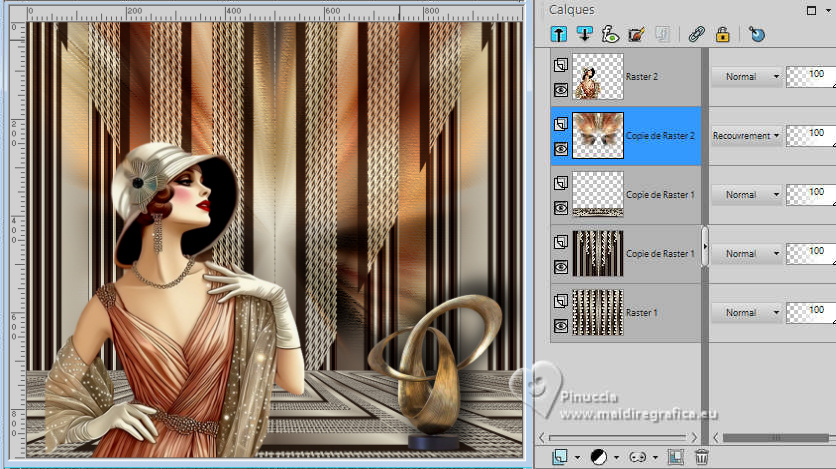This screenshot has height=469, width=836.
Task: Select the Raster 1 layer name
Action: coord(641,313)
